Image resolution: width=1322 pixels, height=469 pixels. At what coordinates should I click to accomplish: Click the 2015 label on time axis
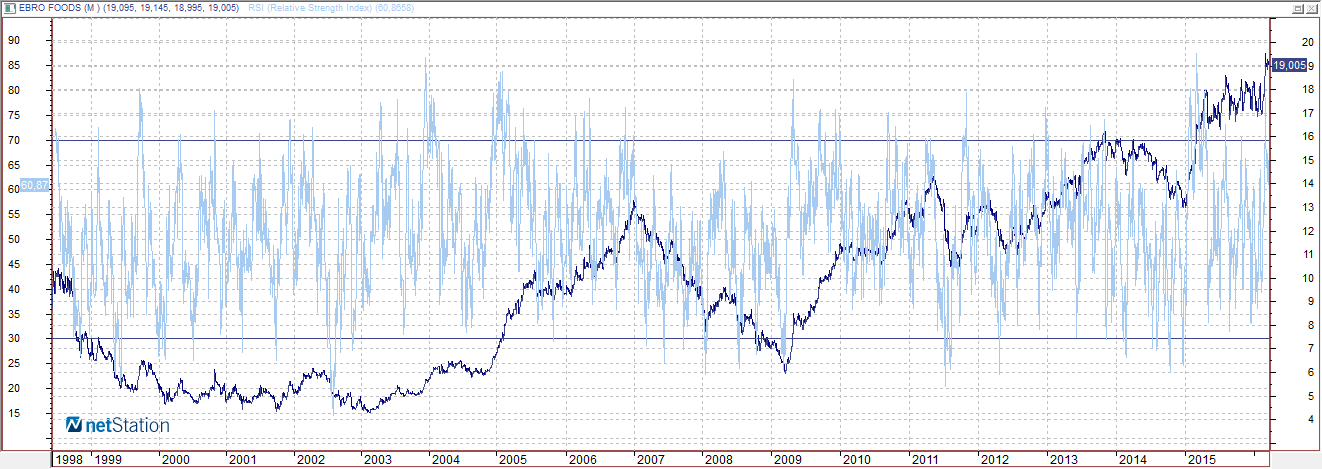click(1202, 459)
